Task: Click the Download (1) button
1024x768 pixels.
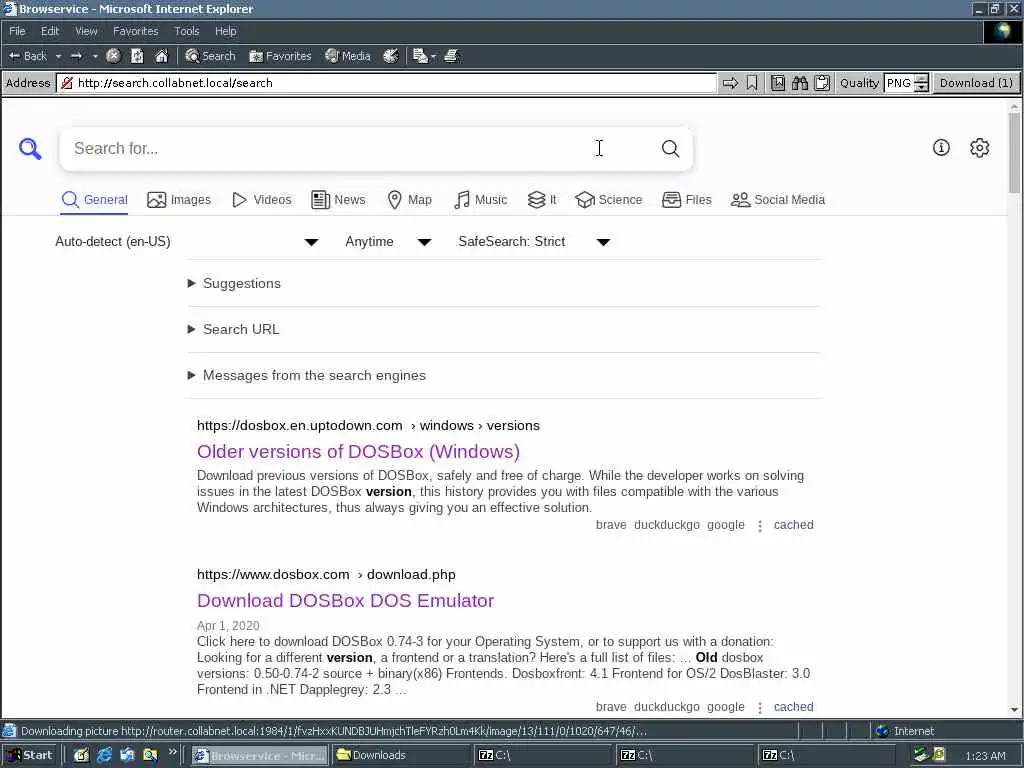Action: pyautogui.click(x=976, y=83)
